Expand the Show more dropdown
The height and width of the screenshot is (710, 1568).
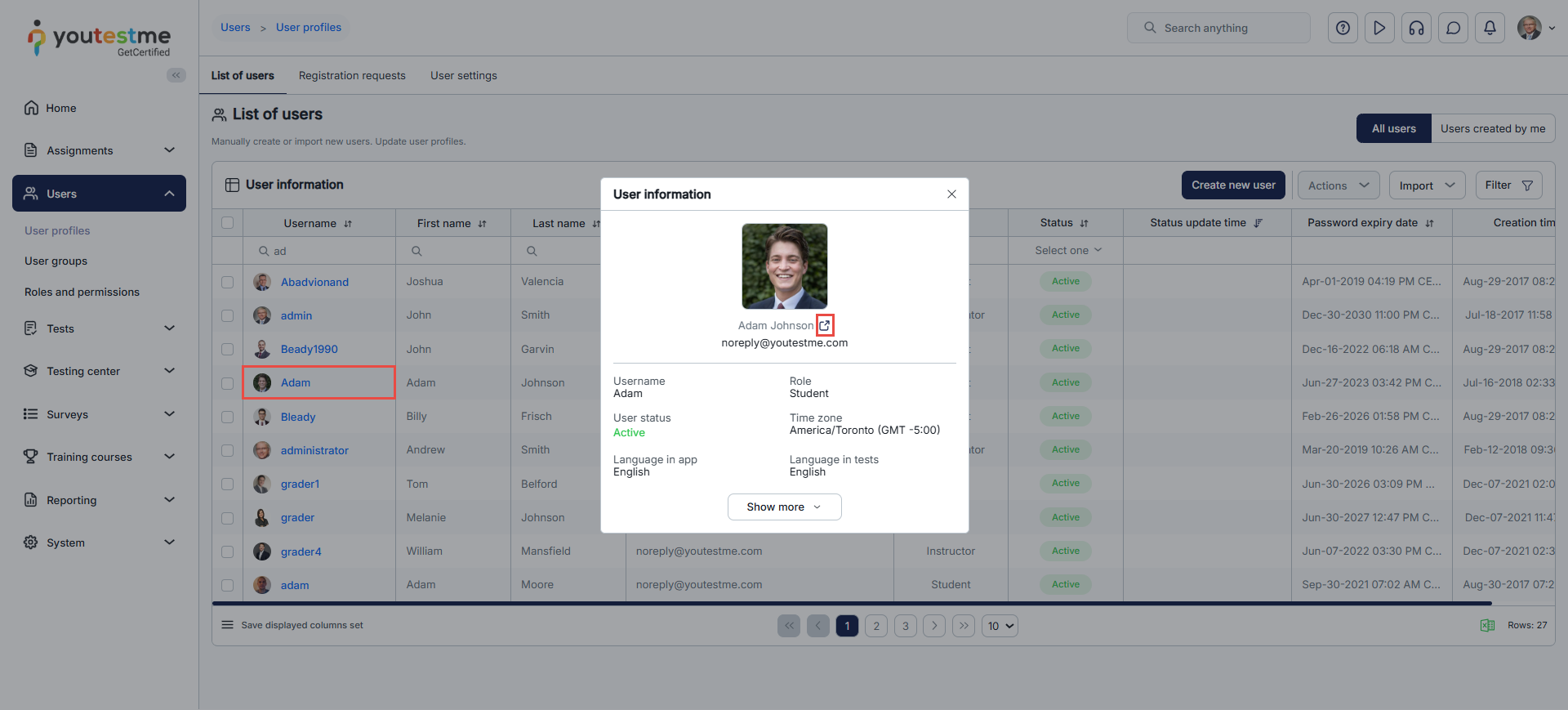(784, 507)
